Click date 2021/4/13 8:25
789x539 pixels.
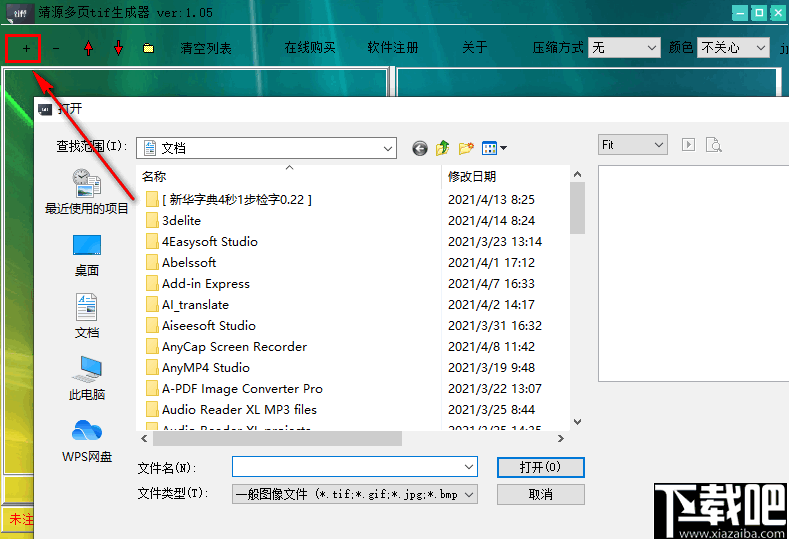point(491,200)
